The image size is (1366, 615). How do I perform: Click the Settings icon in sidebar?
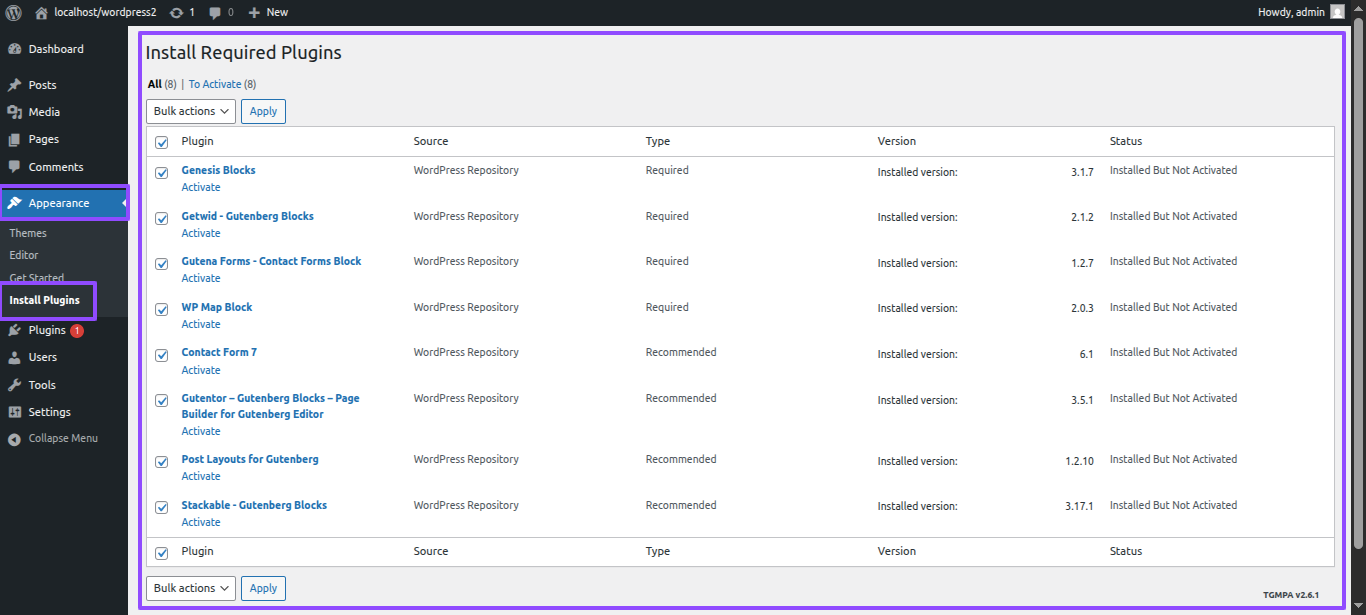click(x=14, y=412)
